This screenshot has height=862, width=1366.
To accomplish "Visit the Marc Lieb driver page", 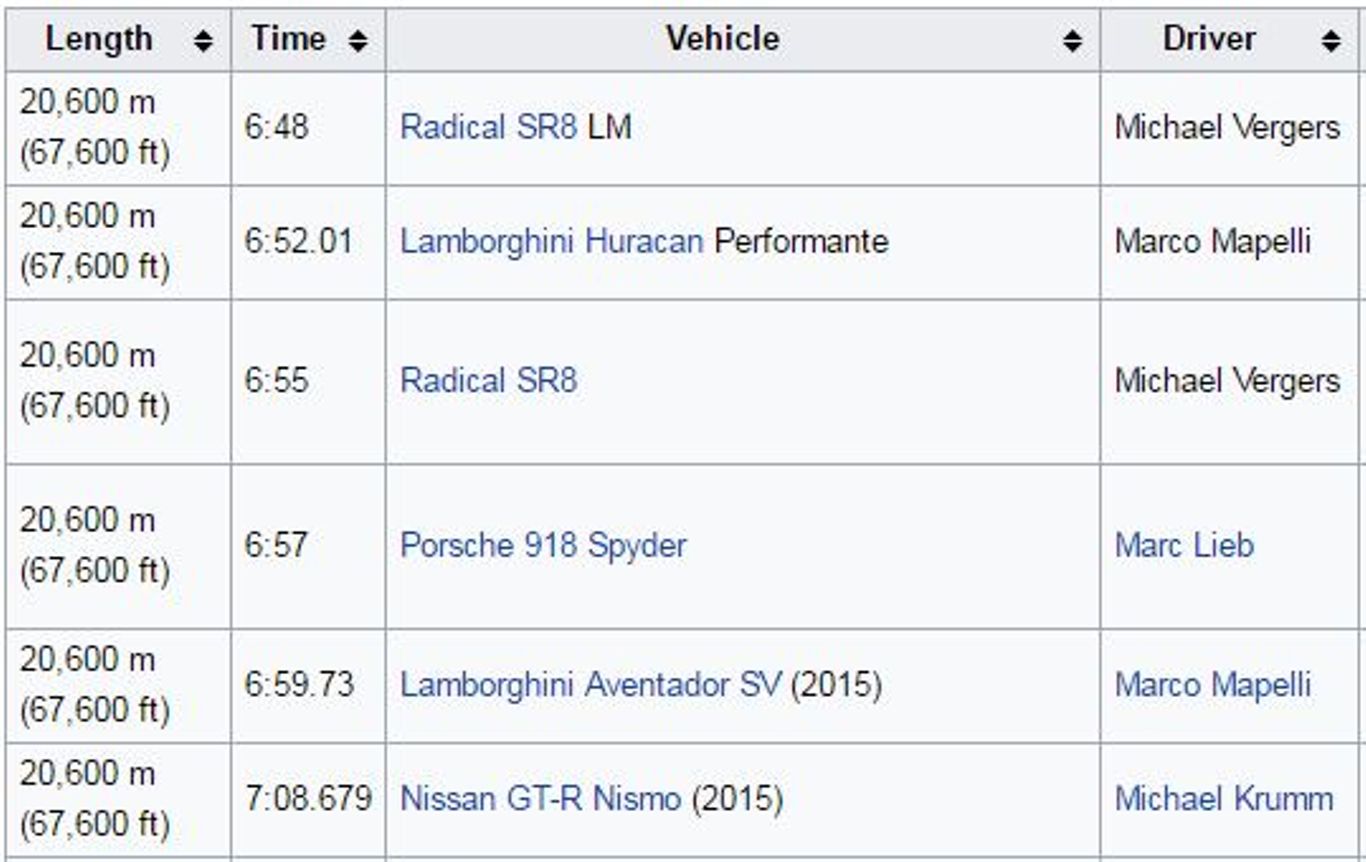I will point(1183,546).
